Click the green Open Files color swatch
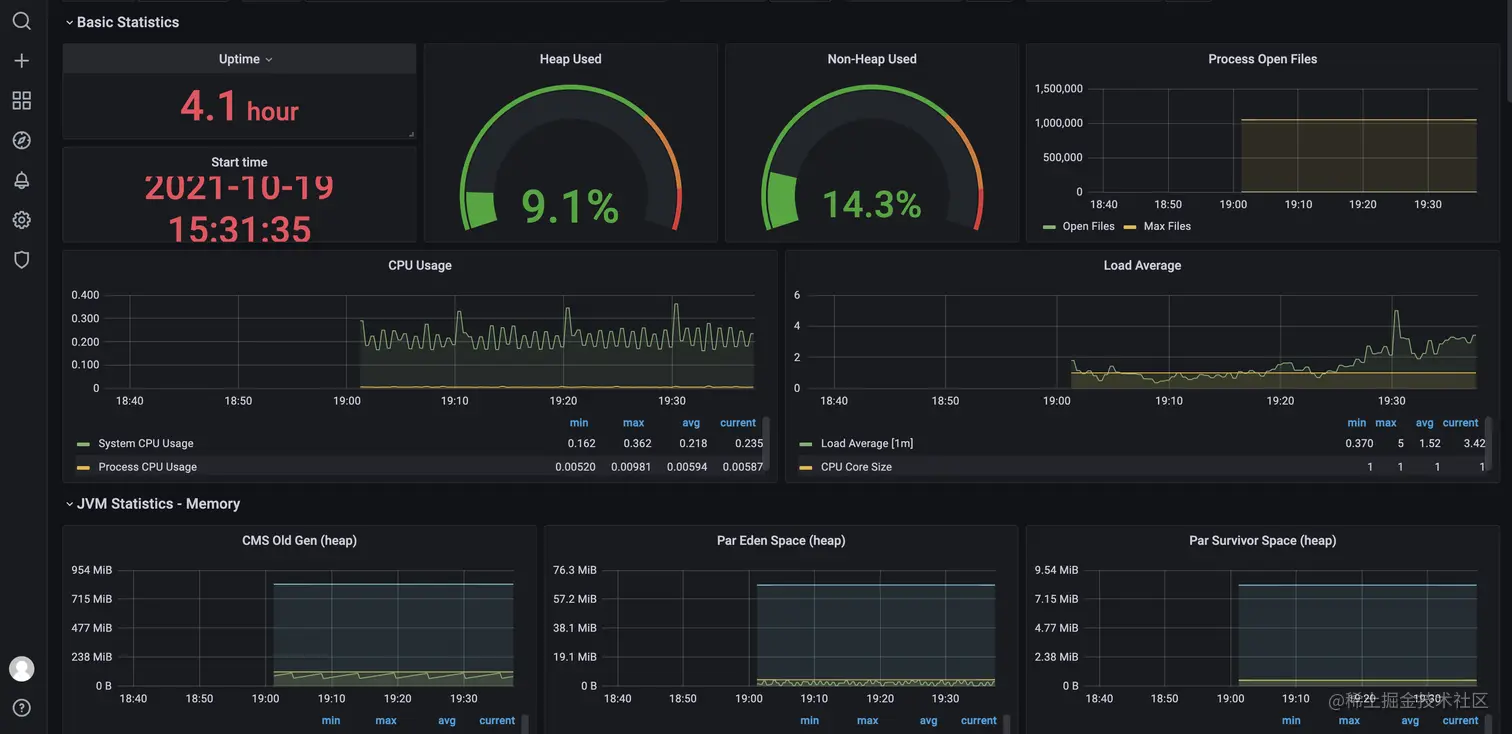Image resolution: width=1512 pixels, height=734 pixels. (1049, 227)
